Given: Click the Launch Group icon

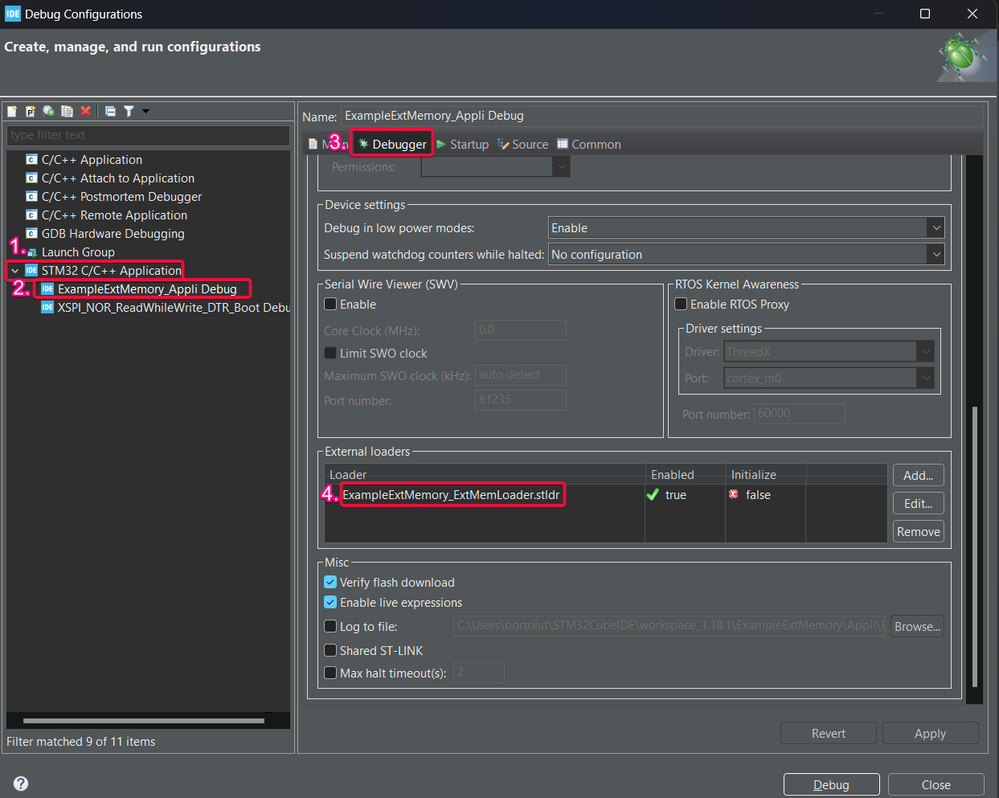Looking at the screenshot, I should [x=32, y=252].
